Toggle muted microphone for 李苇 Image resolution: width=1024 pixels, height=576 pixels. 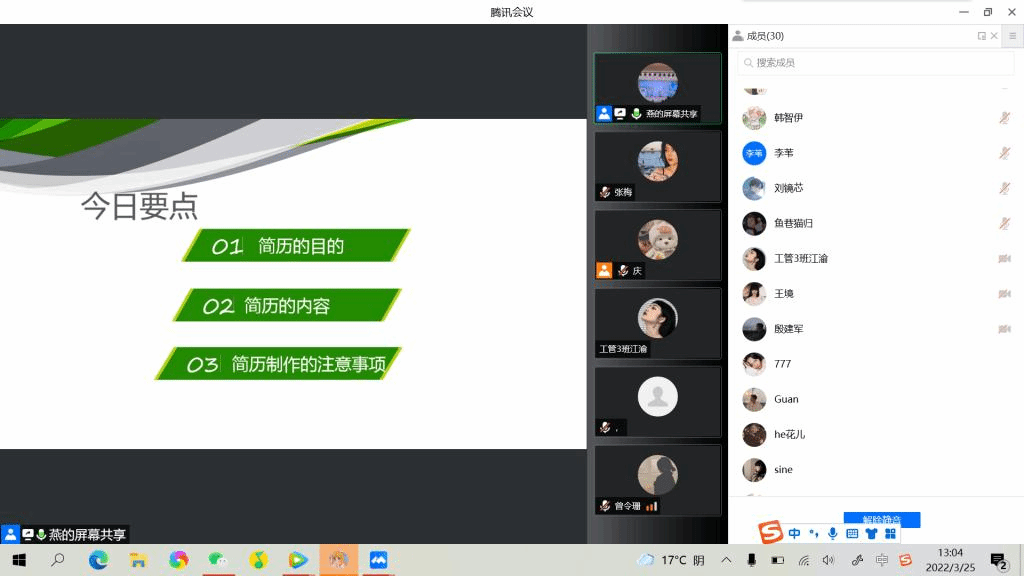click(x=1004, y=153)
